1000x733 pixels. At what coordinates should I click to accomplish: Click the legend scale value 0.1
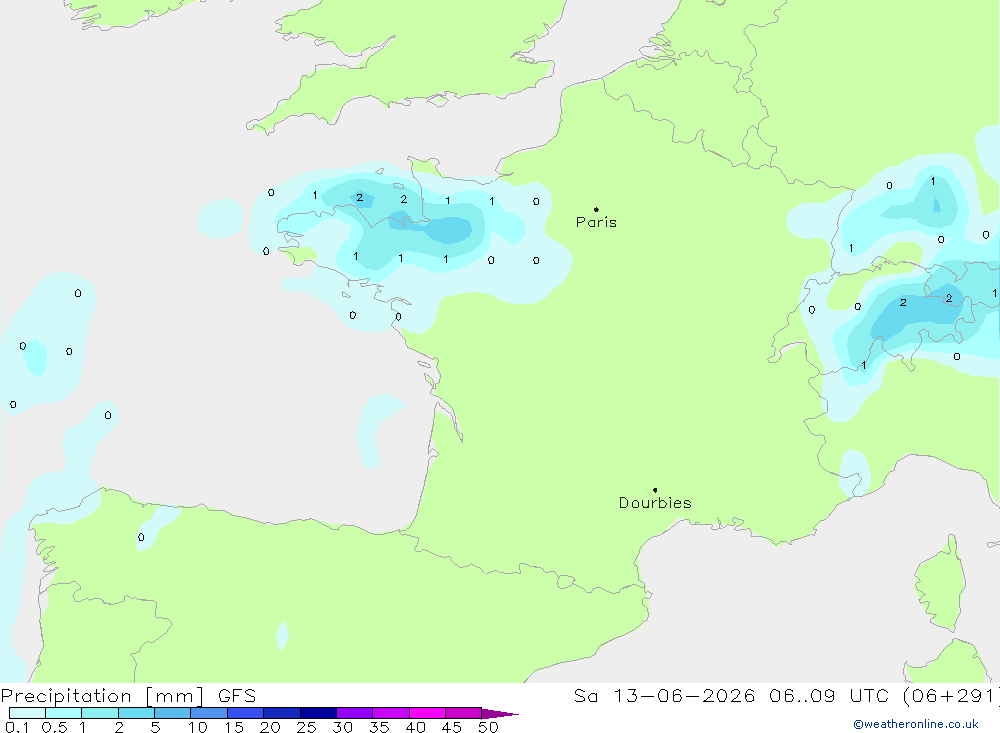pos(17,727)
